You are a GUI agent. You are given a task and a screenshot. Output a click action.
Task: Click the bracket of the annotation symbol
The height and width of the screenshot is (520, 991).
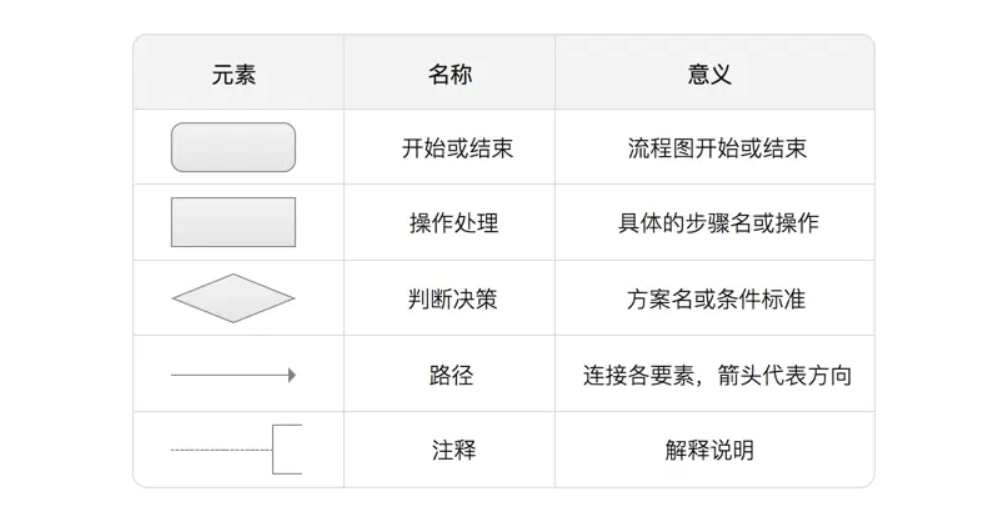(286, 450)
